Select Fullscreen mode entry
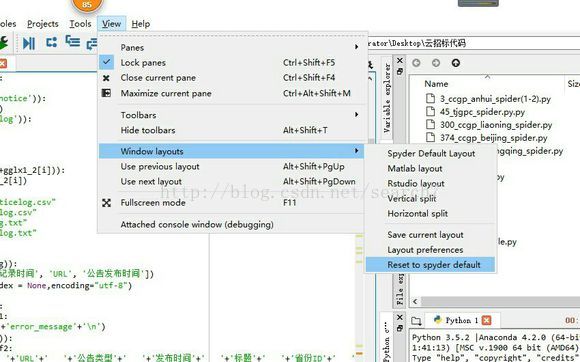The height and width of the screenshot is (362, 580). pos(232,203)
